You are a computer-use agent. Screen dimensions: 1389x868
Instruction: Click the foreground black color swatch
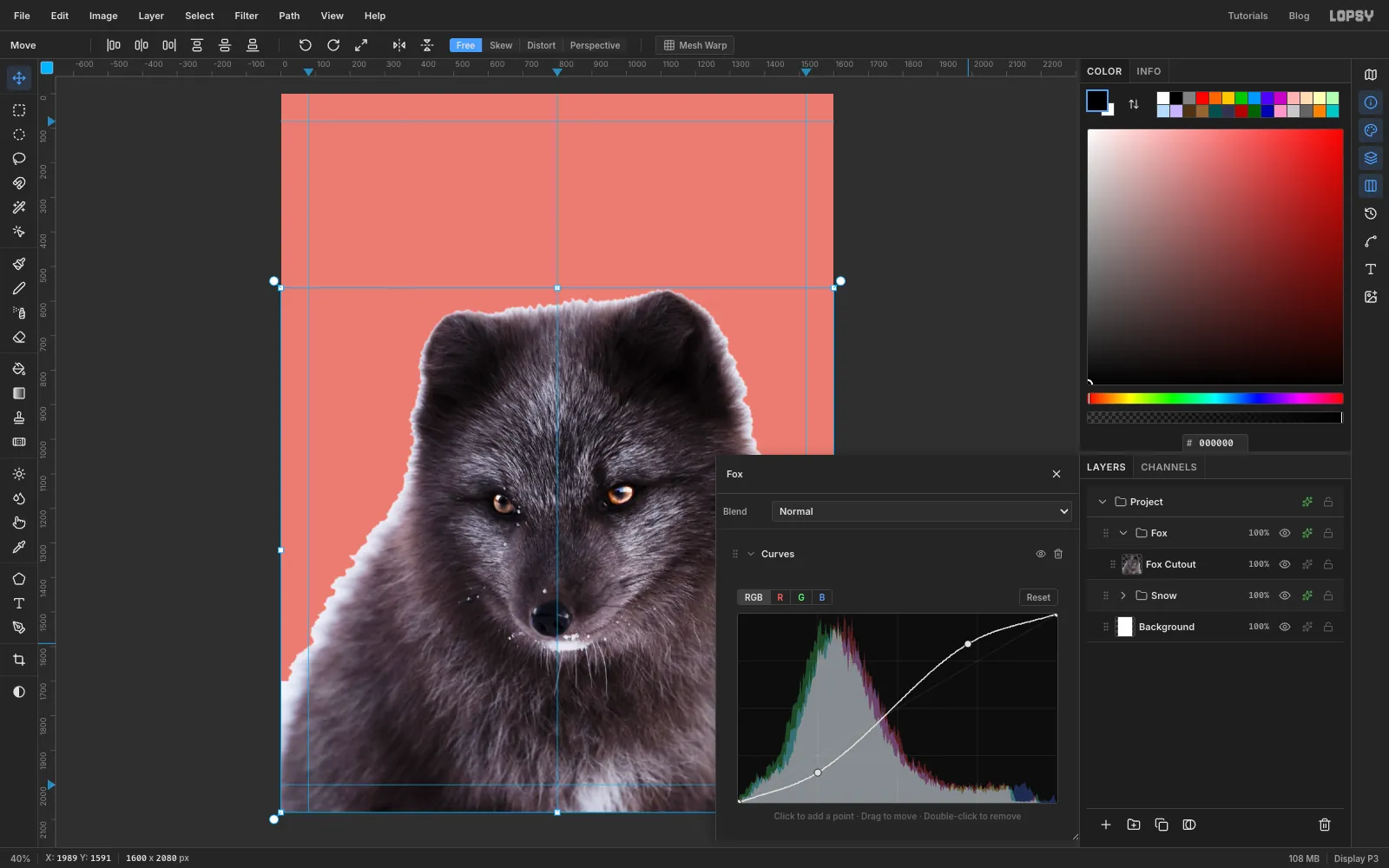coord(1097,101)
